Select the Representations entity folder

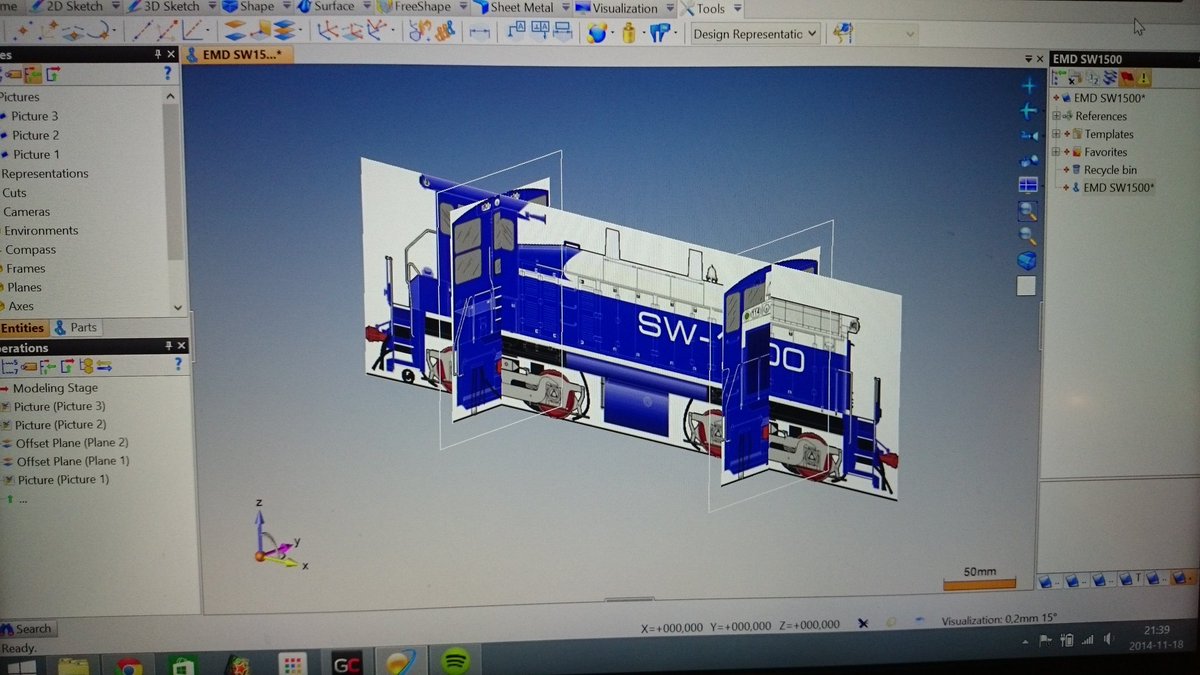point(44,173)
